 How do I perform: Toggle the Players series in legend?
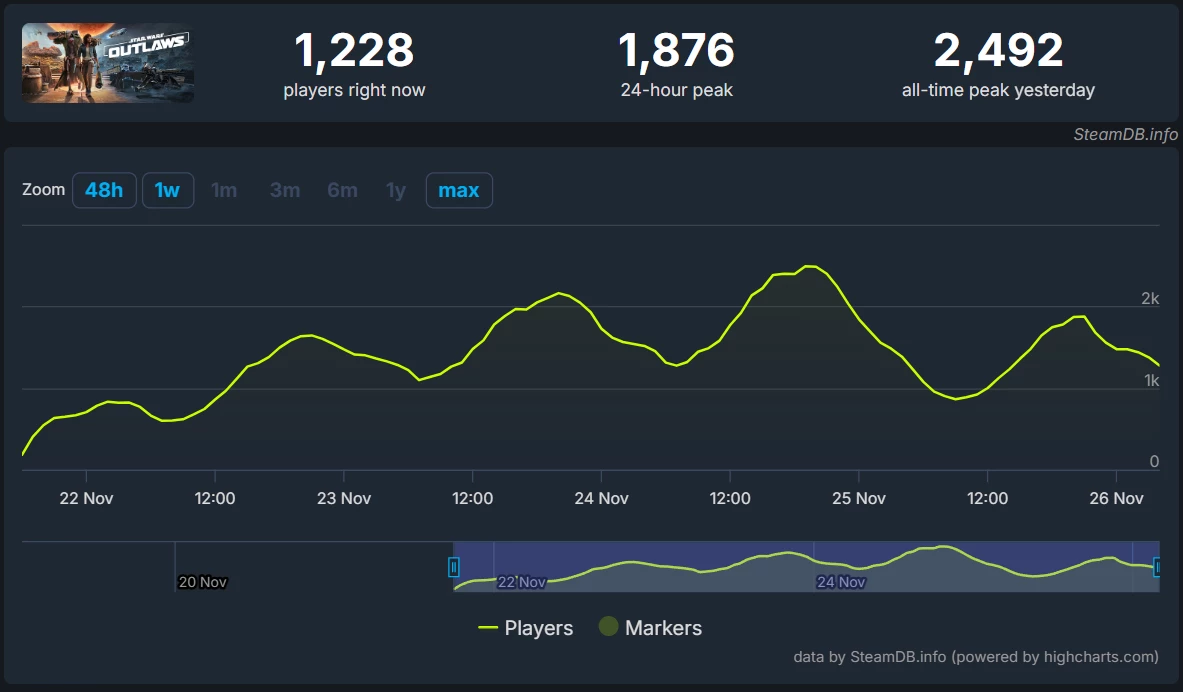point(526,628)
